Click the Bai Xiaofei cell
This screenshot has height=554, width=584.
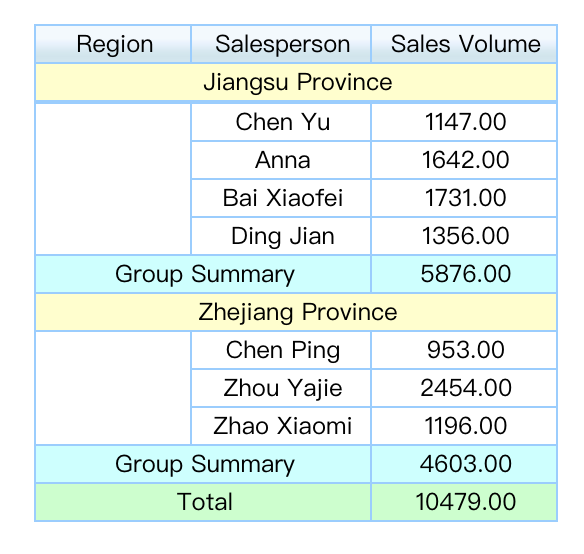click(281, 198)
